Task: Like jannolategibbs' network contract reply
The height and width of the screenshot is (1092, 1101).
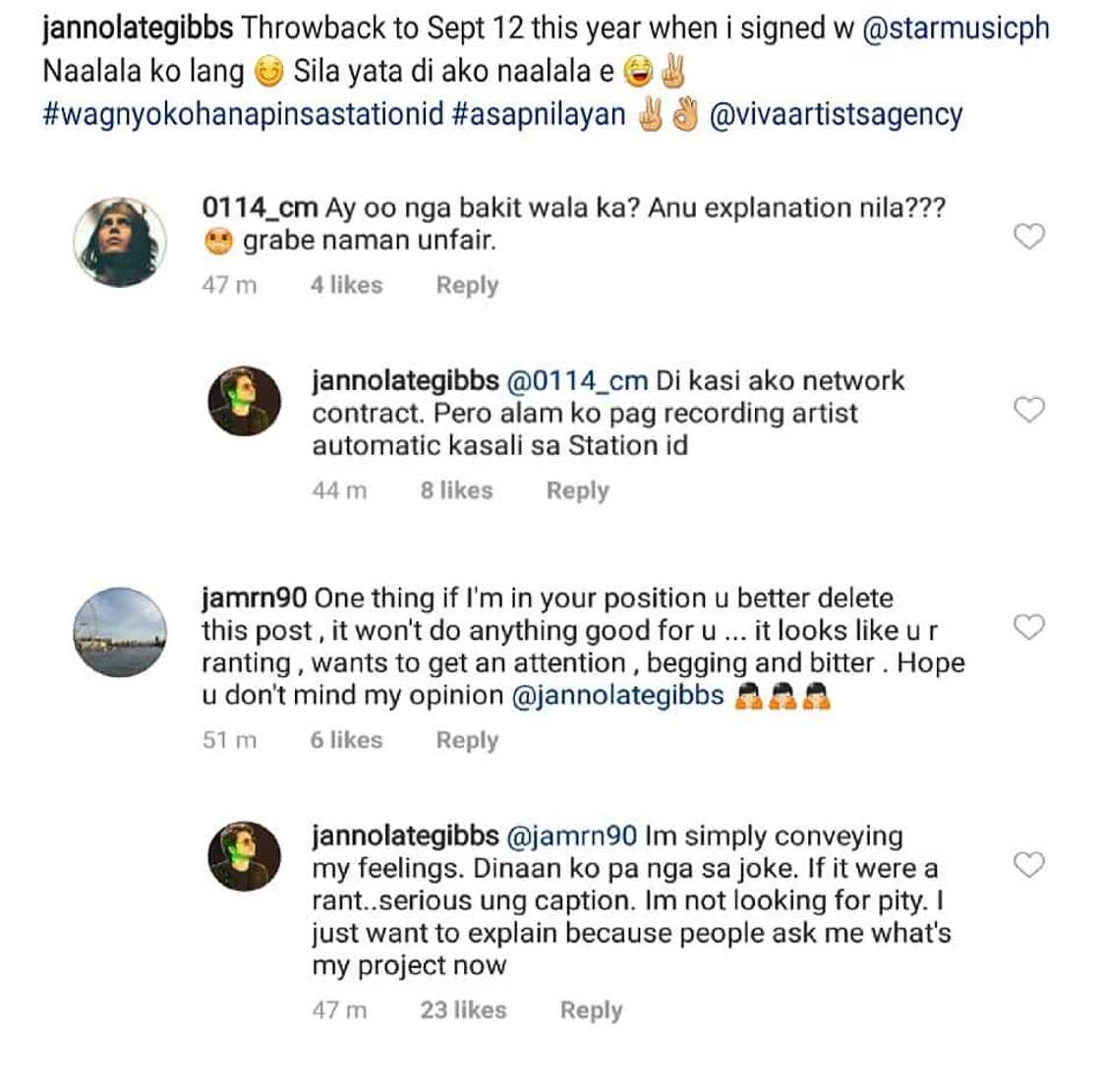Action: click(x=1028, y=409)
